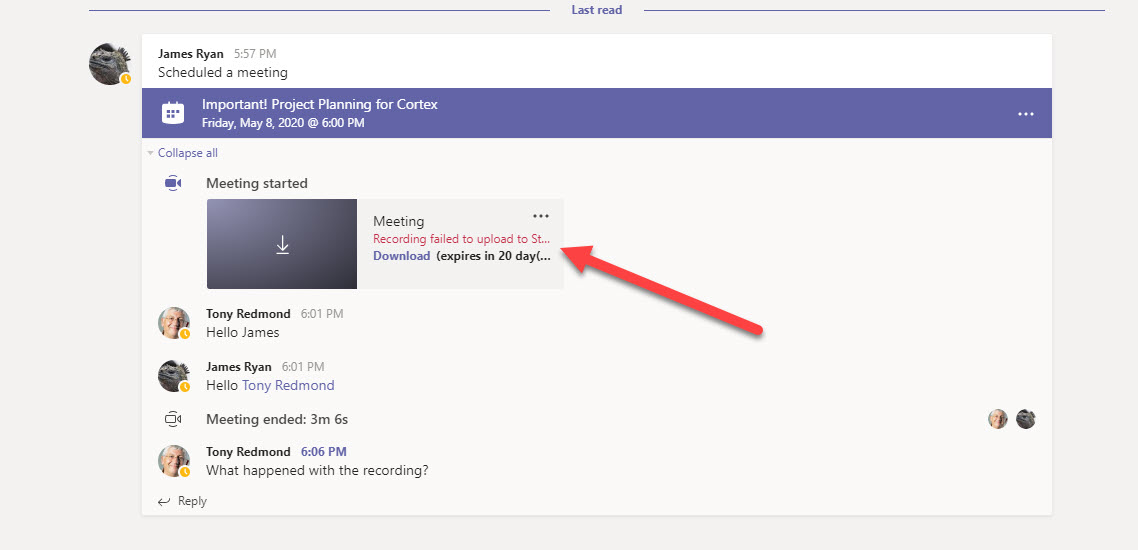Click the Download recording link
Viewport: 1138px width, 550px height.
[401, 255]
